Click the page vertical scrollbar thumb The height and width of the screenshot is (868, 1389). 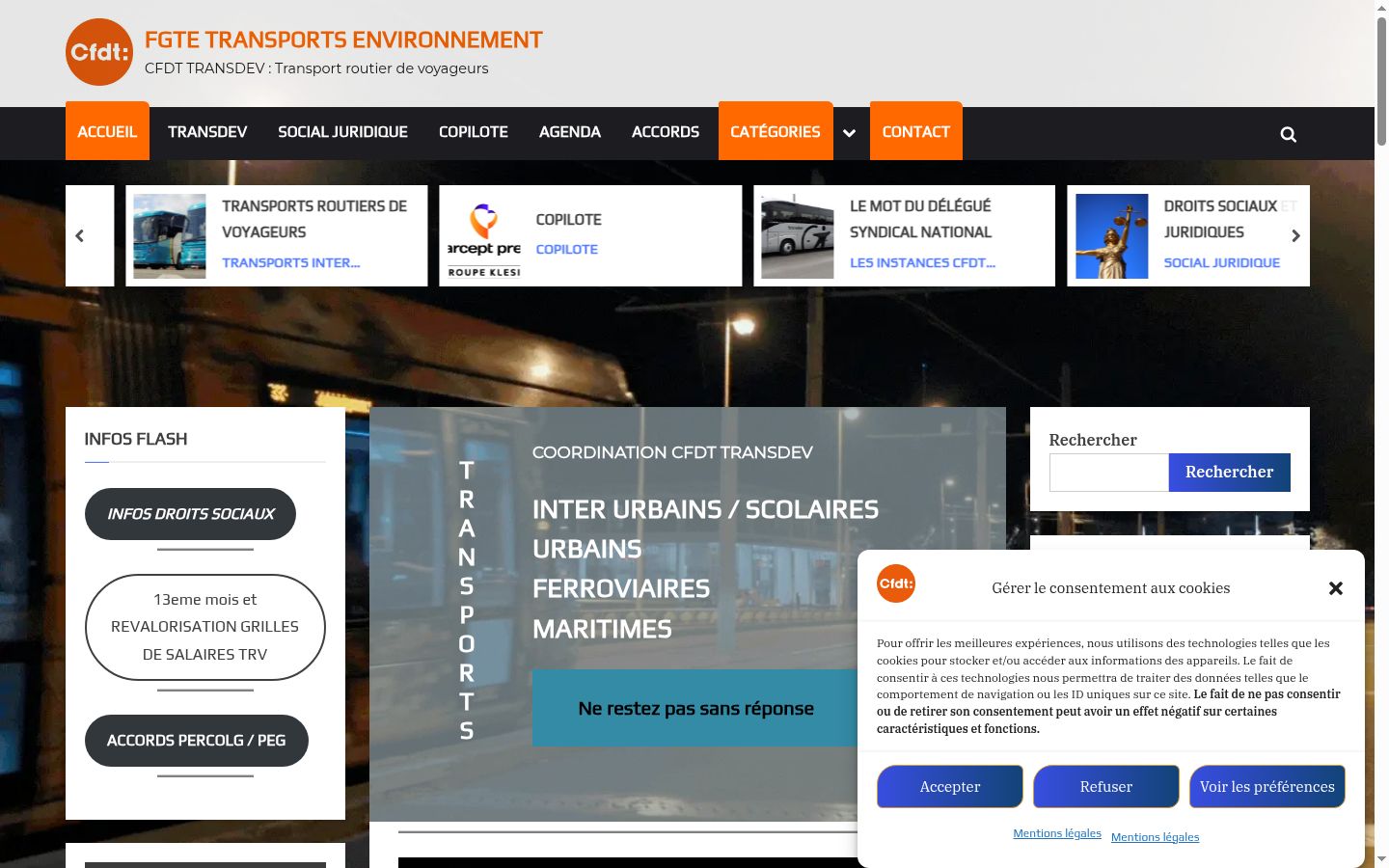tap(1381, 82)
